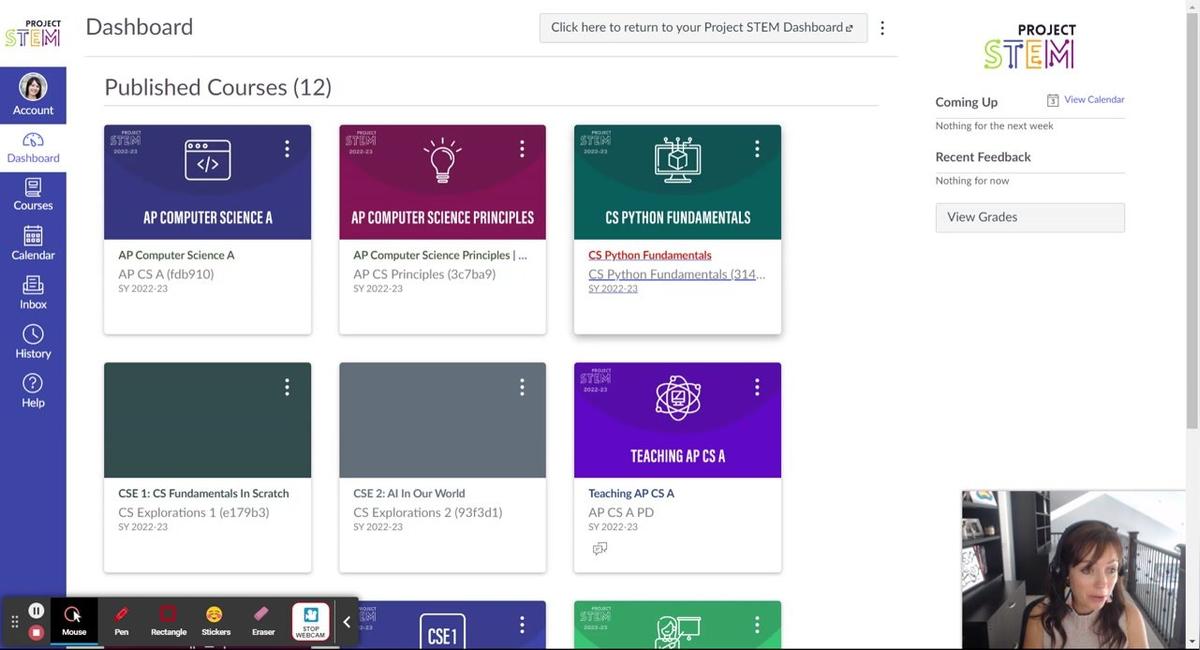Open the Inbox from the sidebar

pos(33,292)
